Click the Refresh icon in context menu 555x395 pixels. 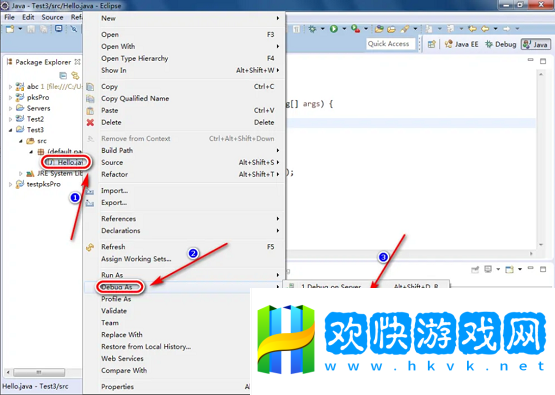[x=90, y=247]
